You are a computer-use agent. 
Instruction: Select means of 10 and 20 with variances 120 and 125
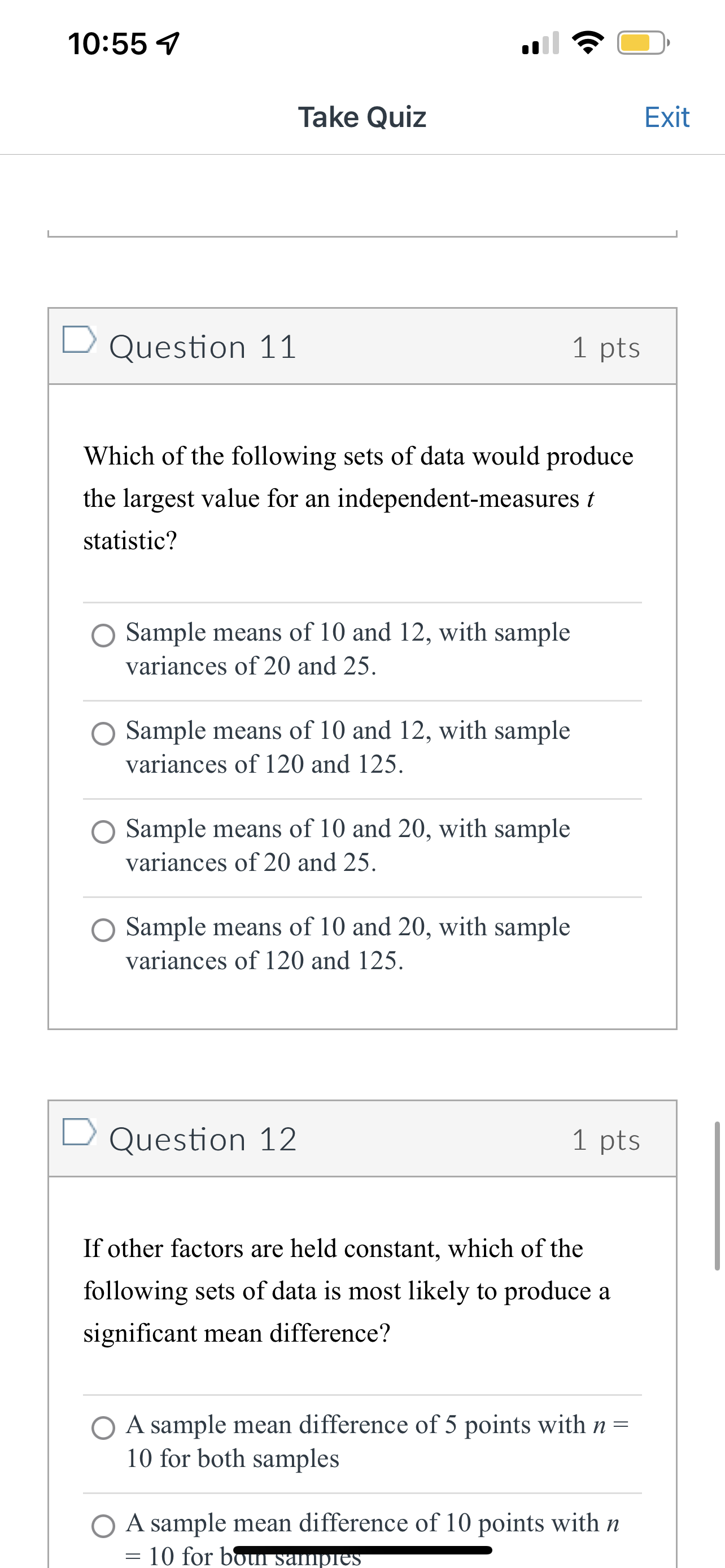(104, 931)
